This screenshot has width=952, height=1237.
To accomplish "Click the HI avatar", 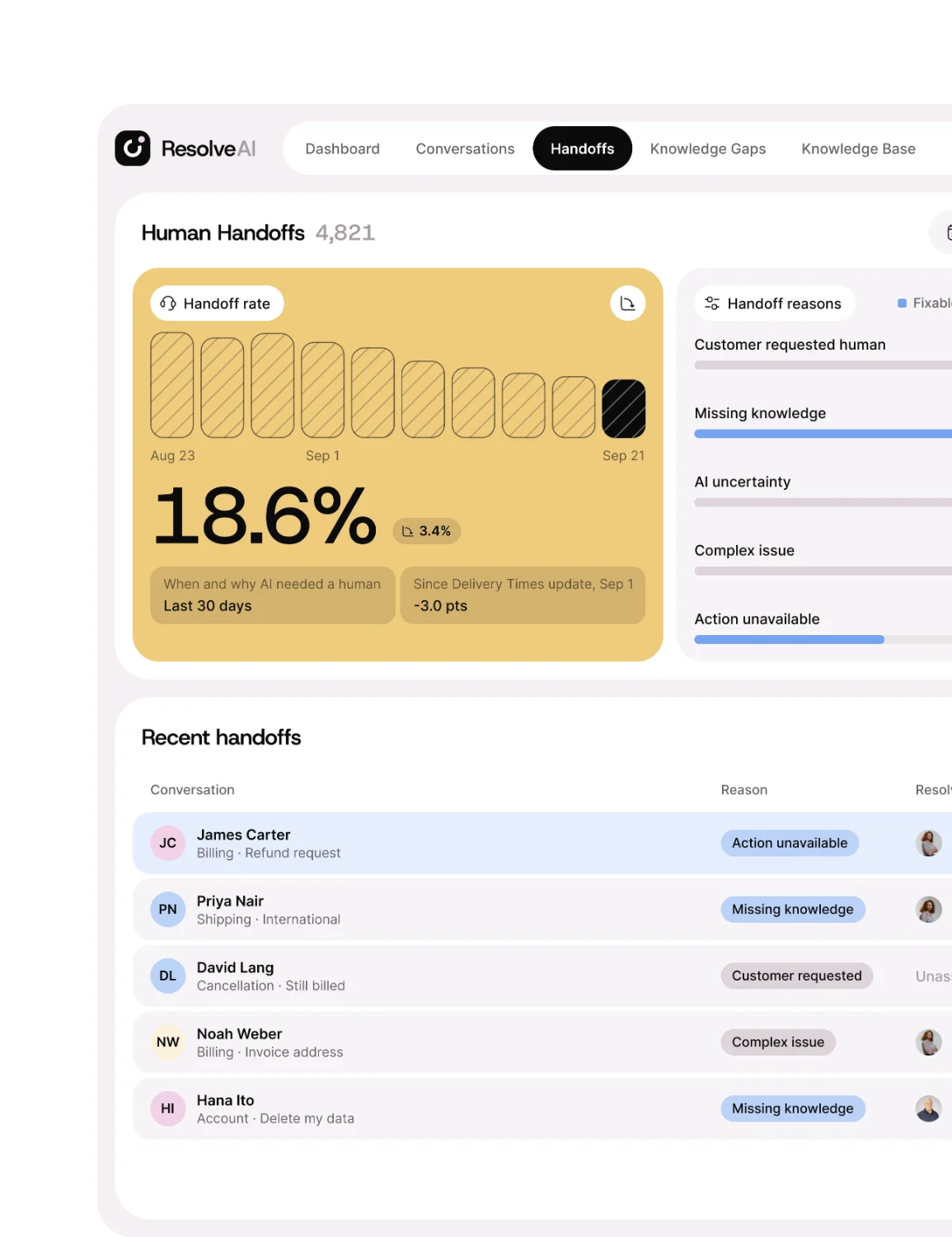I will tap(167, 1108).
